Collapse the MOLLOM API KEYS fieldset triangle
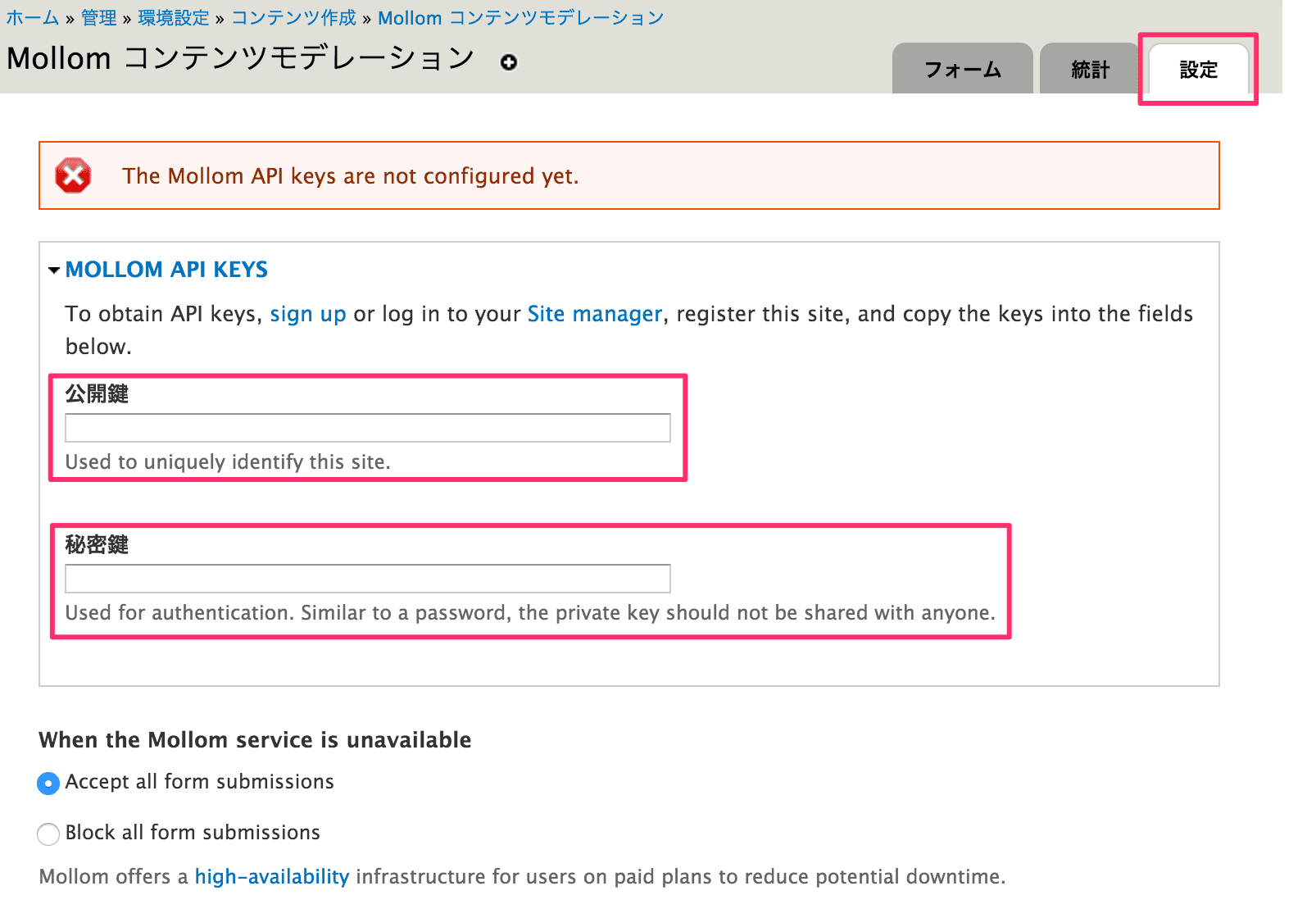 pyautogui.click(x=54, y=270)
